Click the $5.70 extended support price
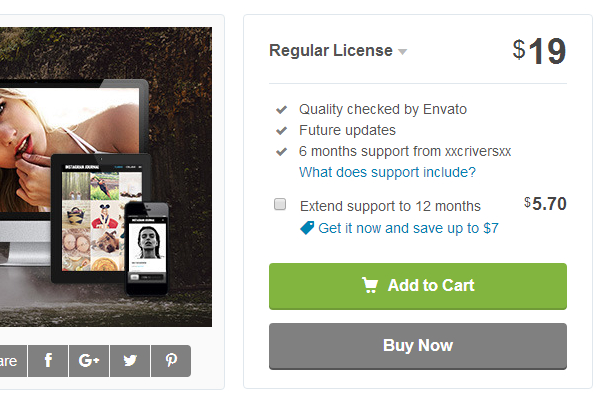Screen dimensions: 606x404 545,204
